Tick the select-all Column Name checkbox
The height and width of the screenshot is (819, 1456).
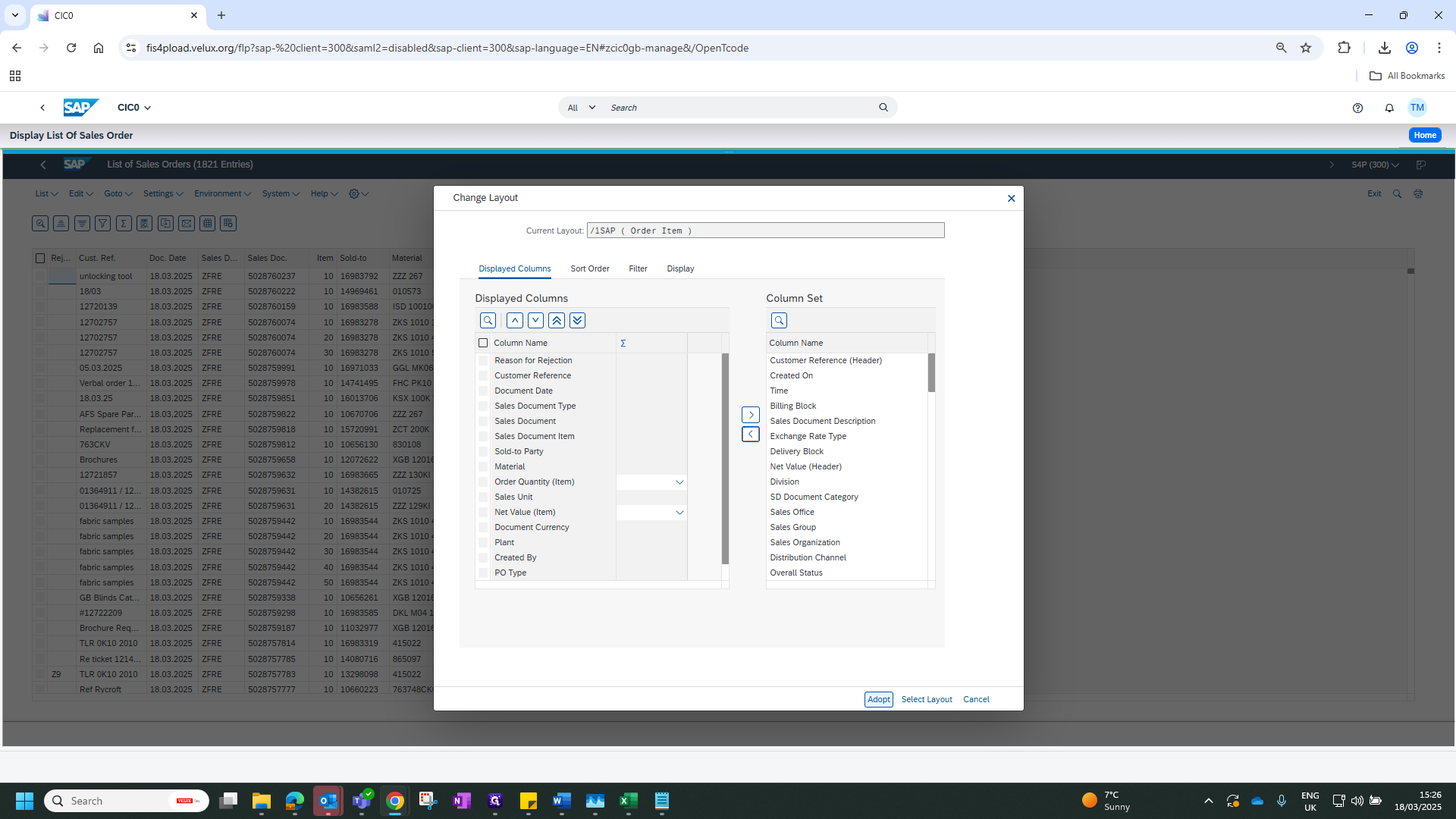[483, 343]
